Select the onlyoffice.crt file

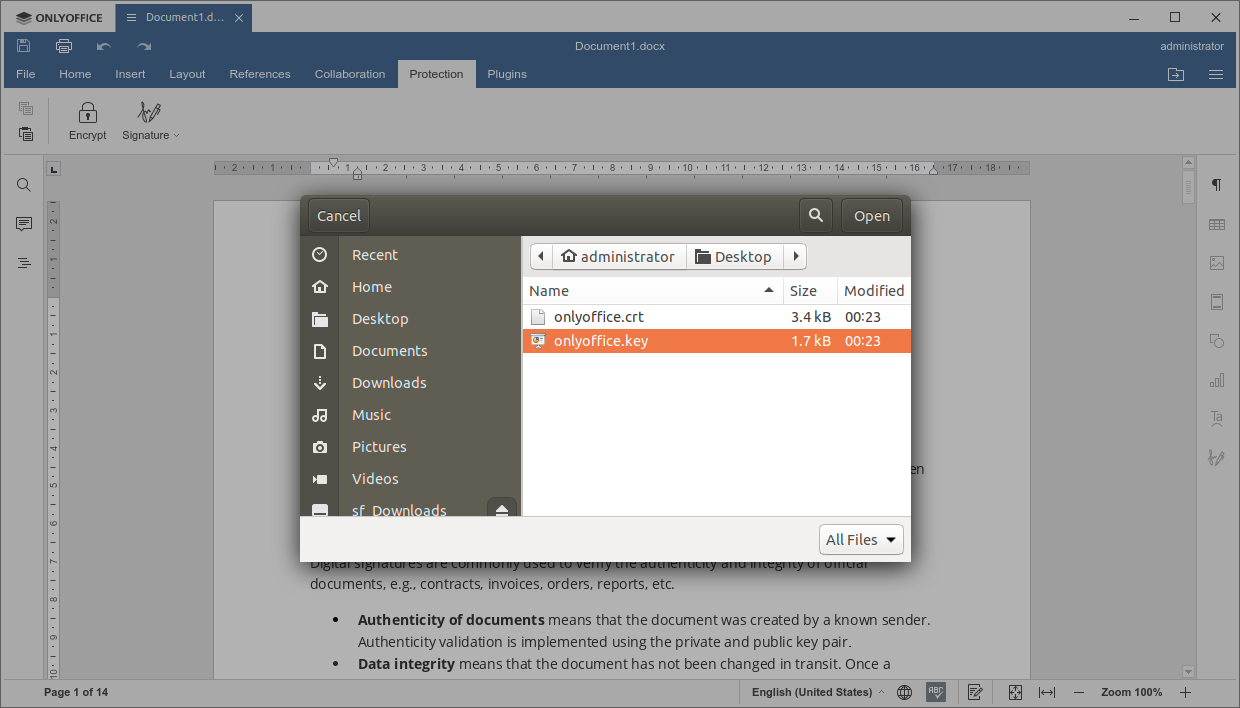(599, 315)
